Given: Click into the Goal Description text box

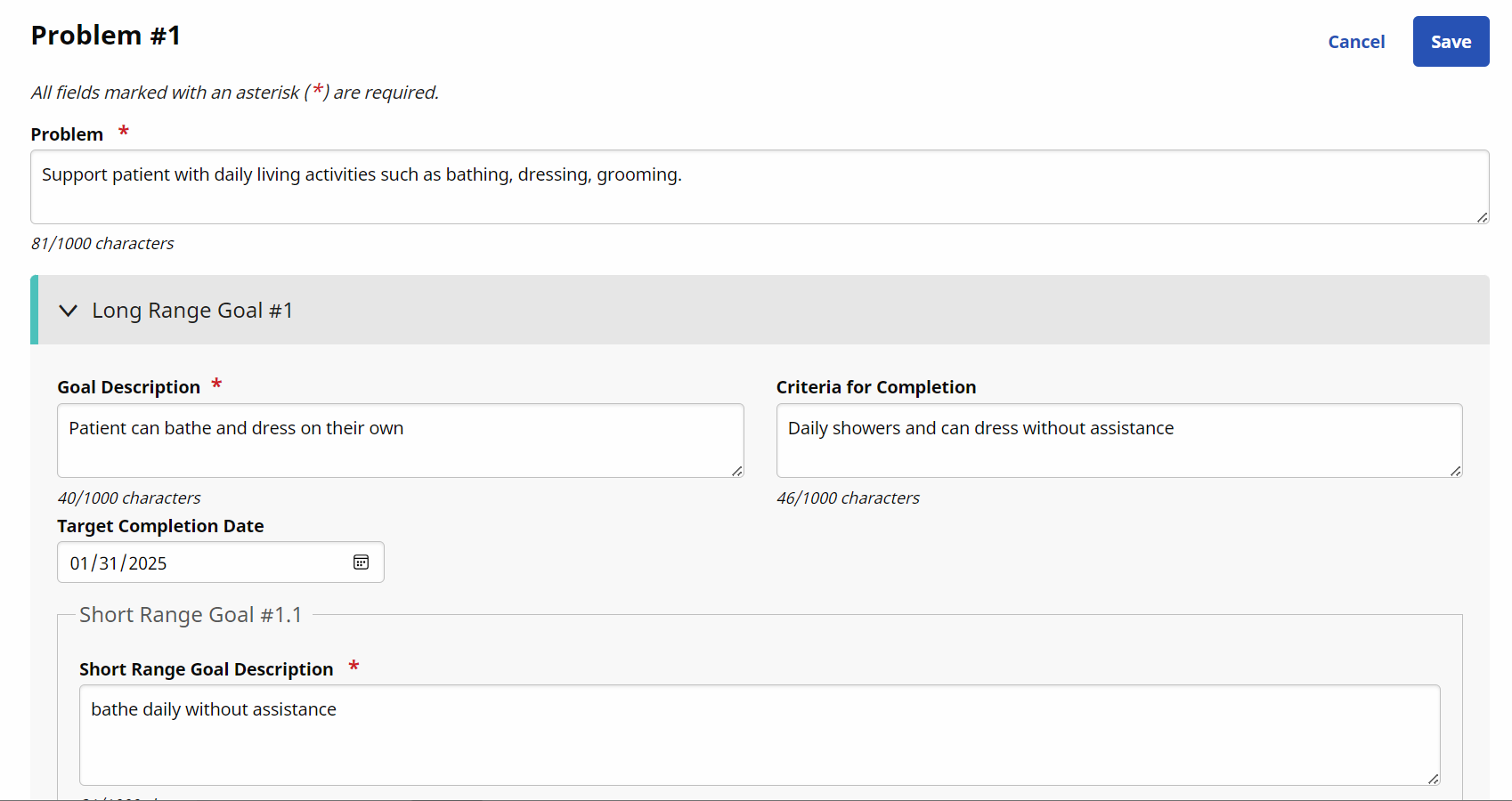Looking at the screenshot, I should [400, 441].
